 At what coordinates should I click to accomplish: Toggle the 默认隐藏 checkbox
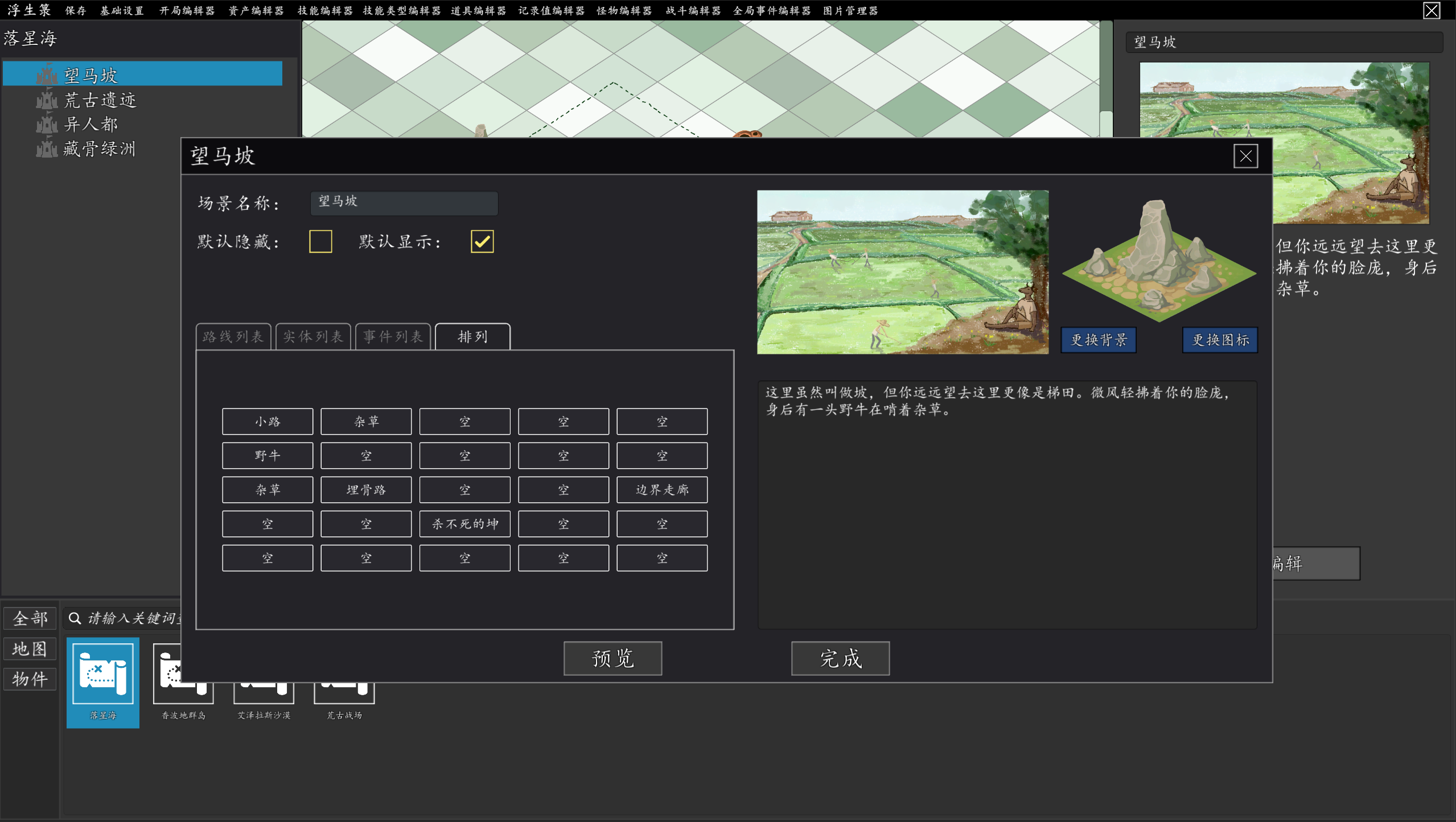pyautogui.click(x=320, y=241)
